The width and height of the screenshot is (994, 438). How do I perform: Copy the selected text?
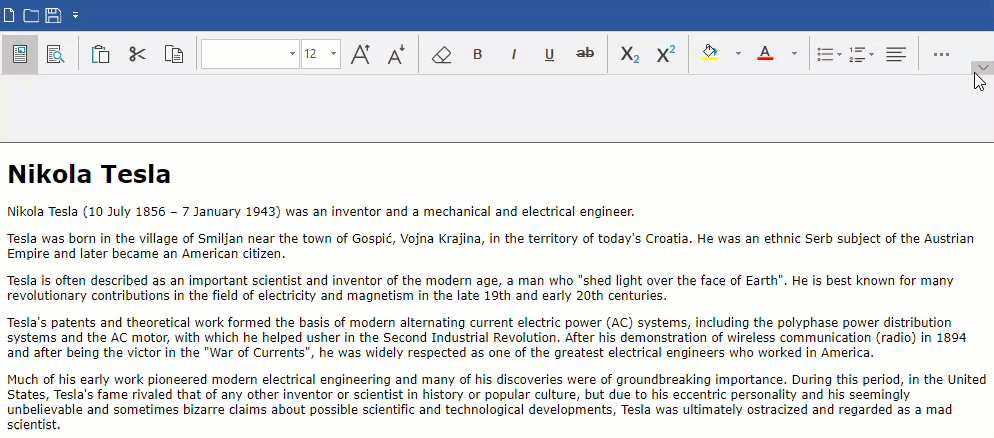point(174,54)
